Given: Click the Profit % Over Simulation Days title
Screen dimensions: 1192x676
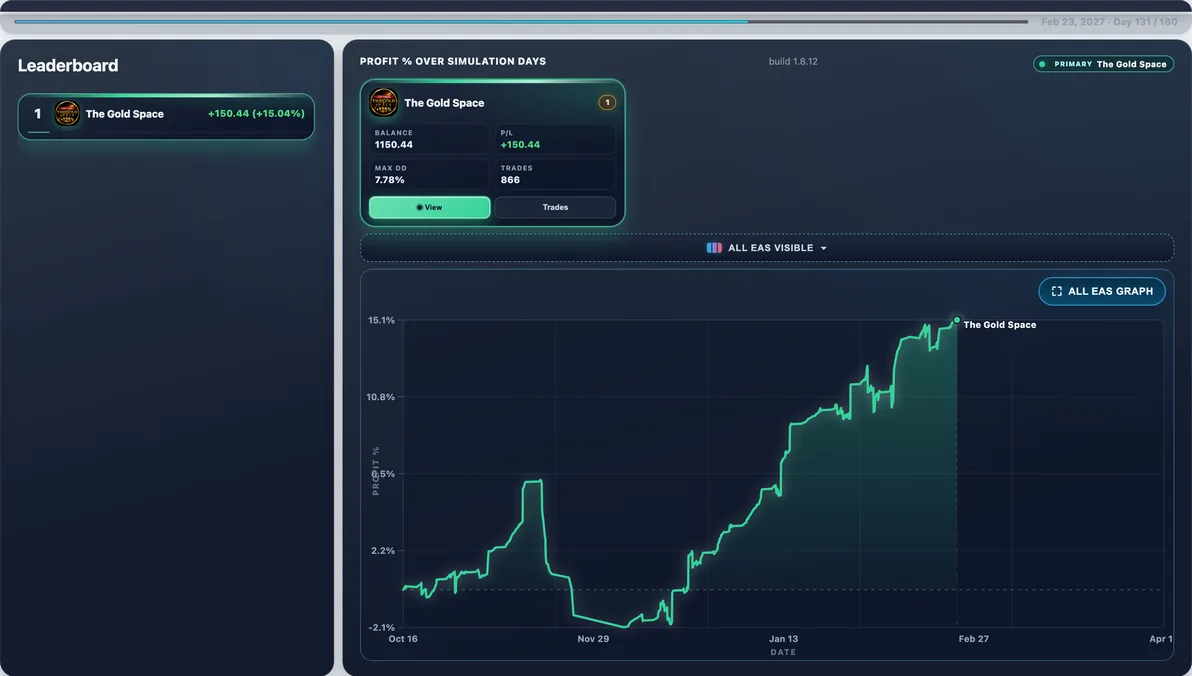Looking at the screenshot, I should 452,62.
